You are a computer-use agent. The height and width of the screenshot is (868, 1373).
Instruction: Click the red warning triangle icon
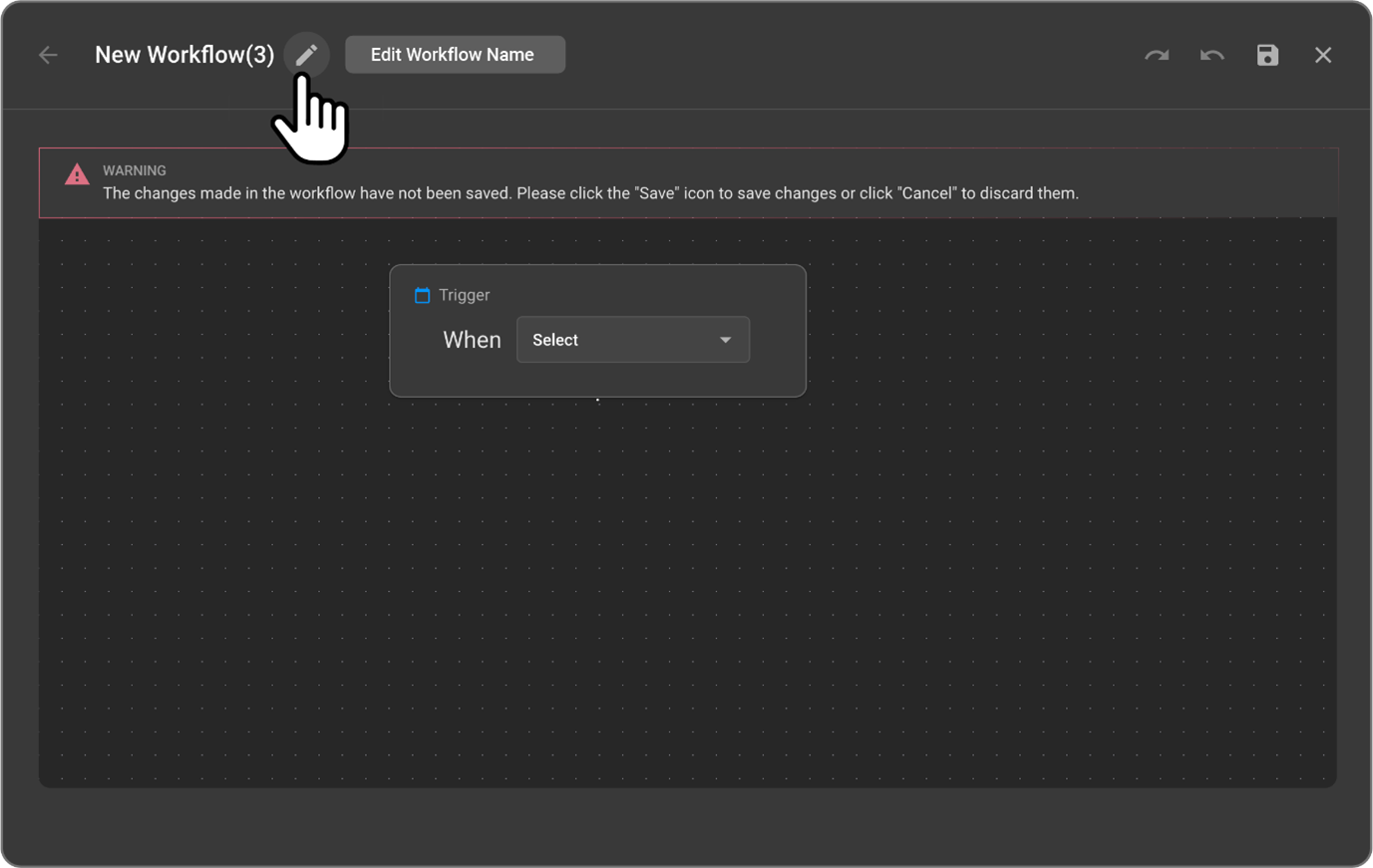tap(77, 174)
